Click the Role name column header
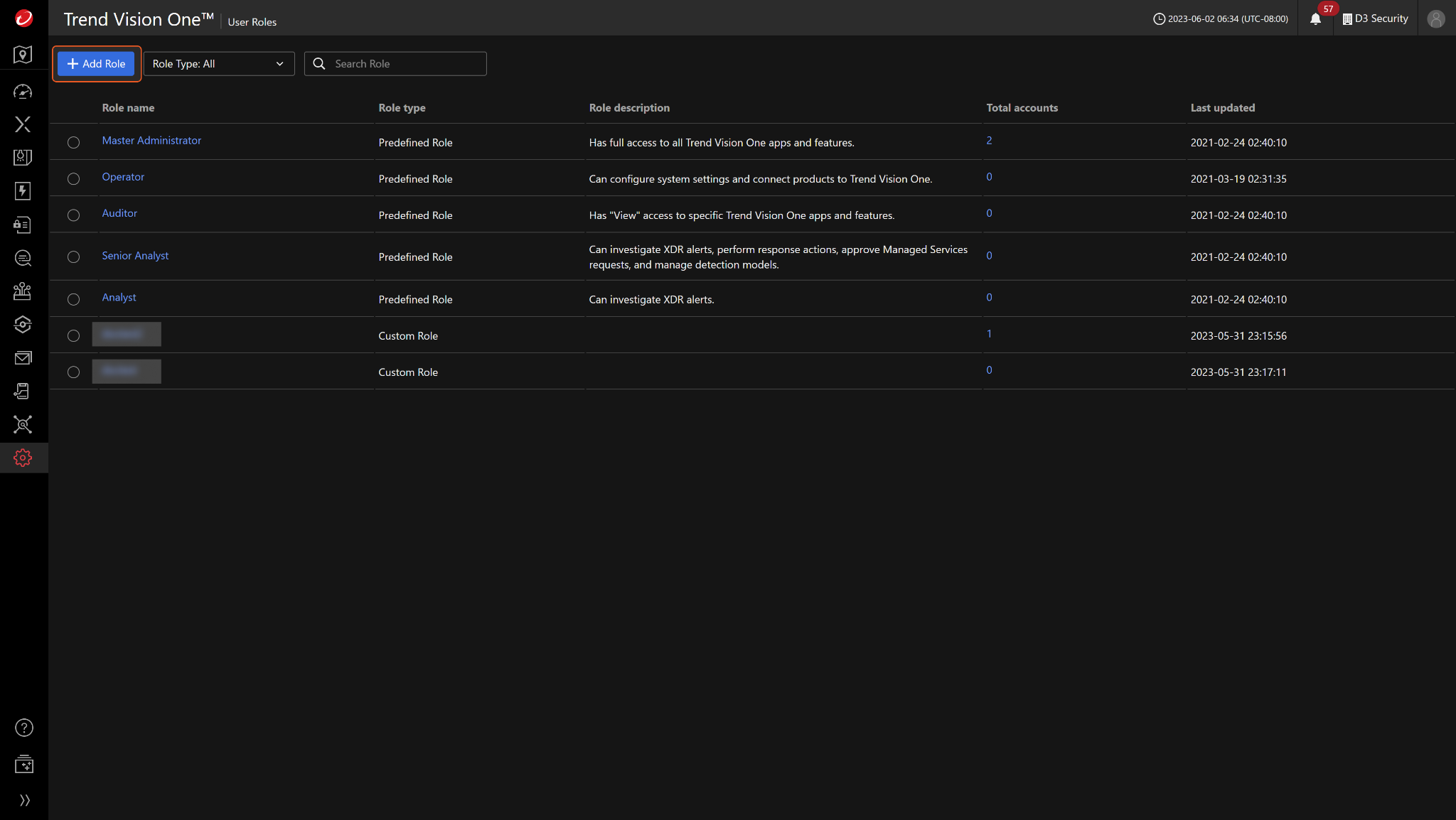 128,108
